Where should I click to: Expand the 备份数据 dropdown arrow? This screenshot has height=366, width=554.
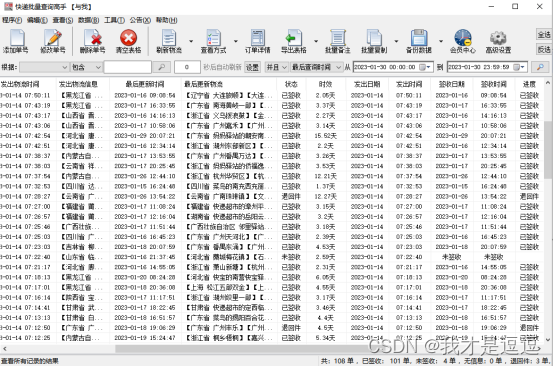441,41
